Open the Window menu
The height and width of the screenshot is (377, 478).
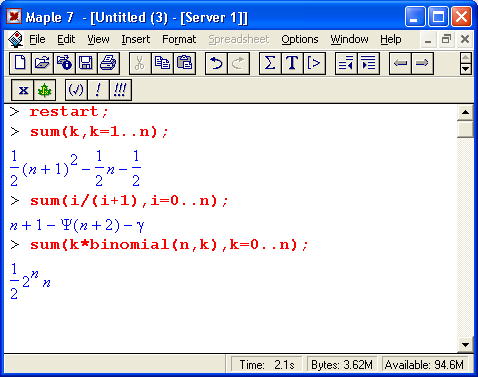pyautogui.click(x=349, y=39)
